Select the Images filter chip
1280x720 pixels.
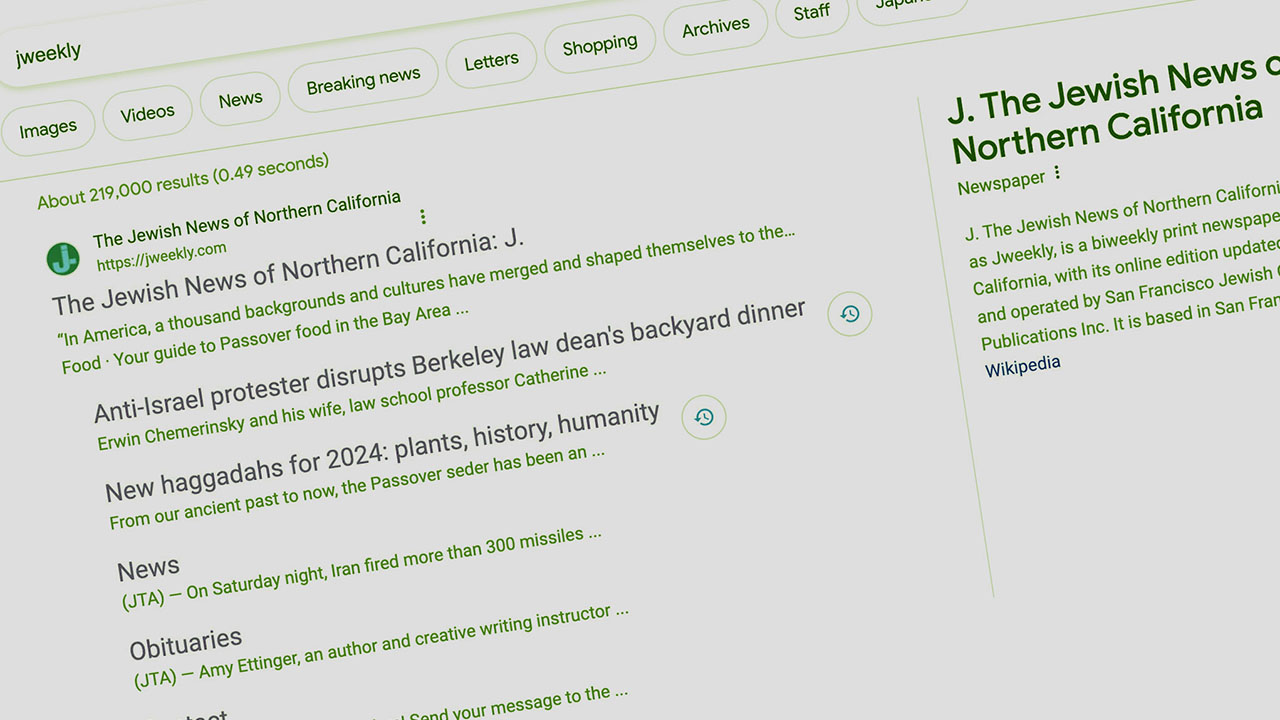[48, 128]
